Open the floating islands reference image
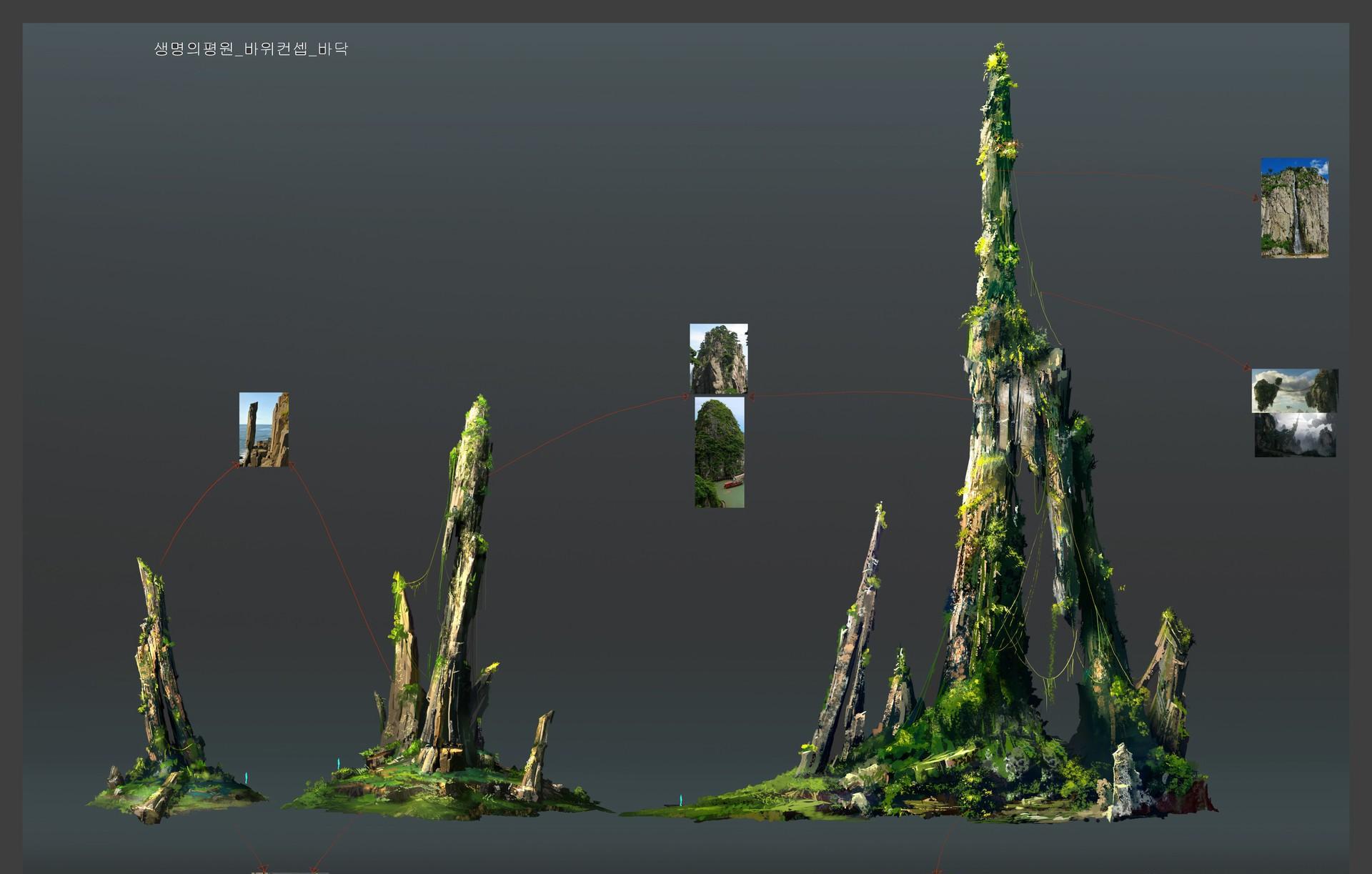Screen dimensions: 1372x874 1295,391
